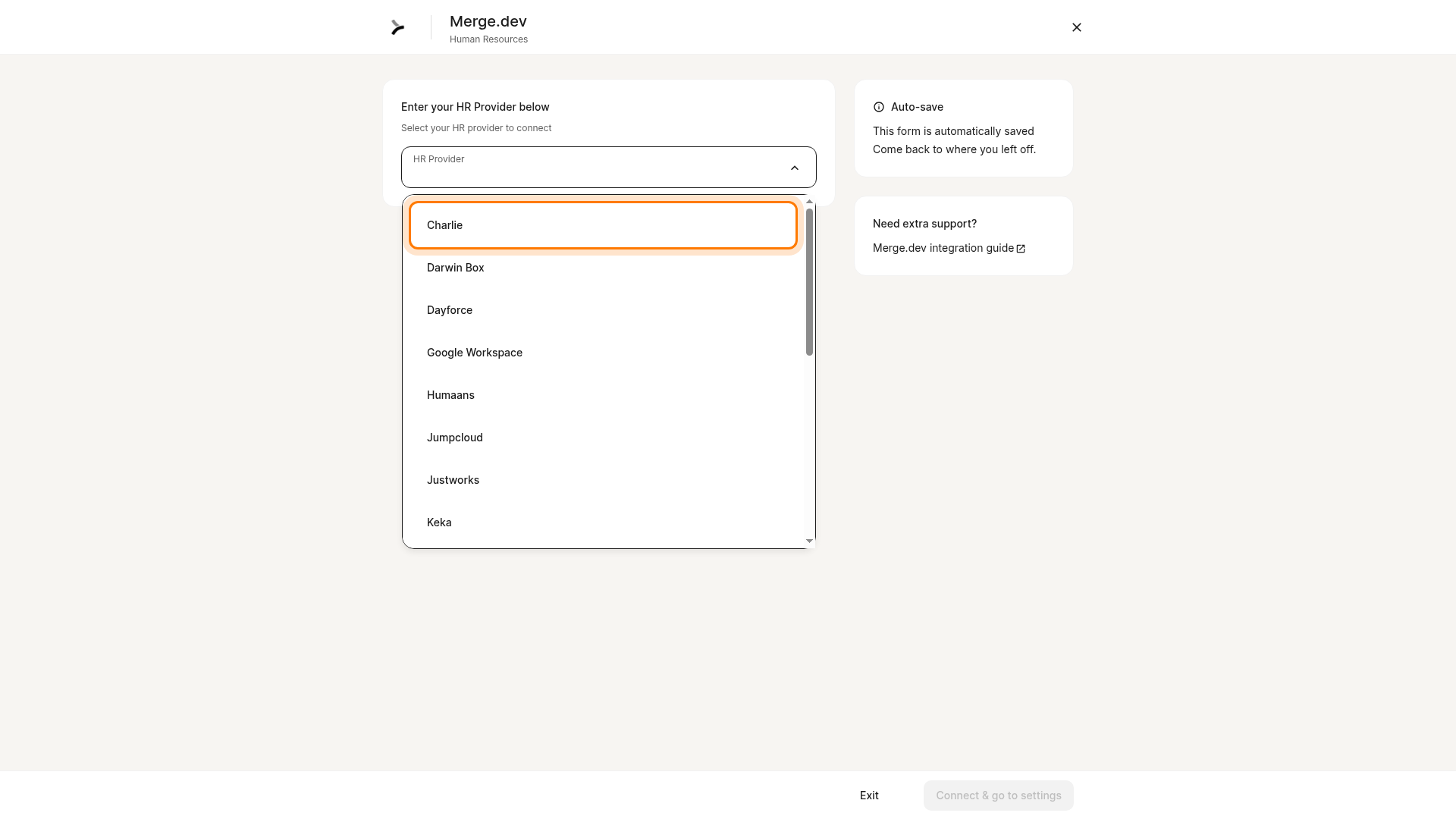Pick Justworks from the list
This screenshot has height=819, width=1456.
603,480
